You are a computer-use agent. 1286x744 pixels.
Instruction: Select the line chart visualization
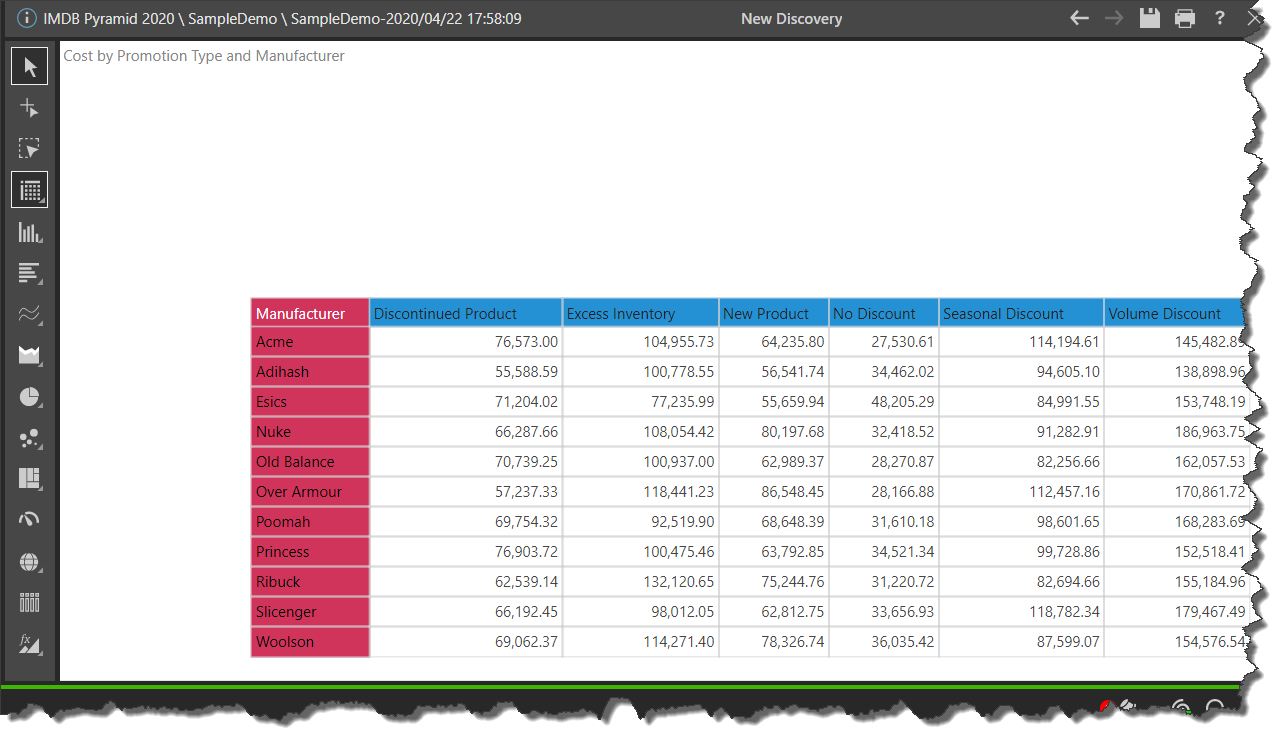point(29,314)
